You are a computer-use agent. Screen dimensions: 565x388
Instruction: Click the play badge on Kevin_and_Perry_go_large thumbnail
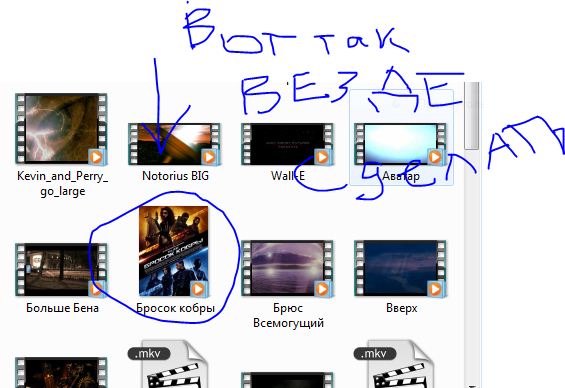pos(97,157)
